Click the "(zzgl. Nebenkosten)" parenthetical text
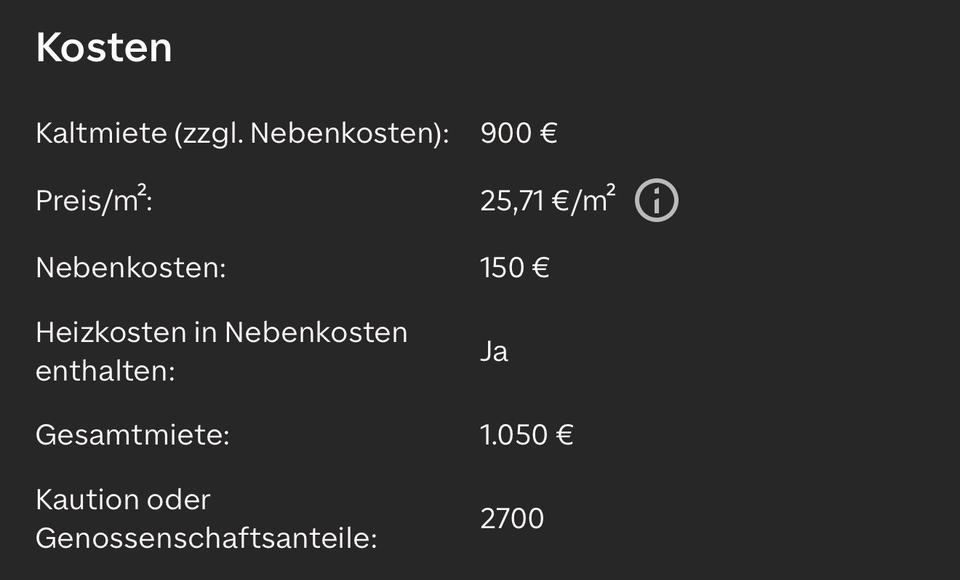 pos(311,134)
